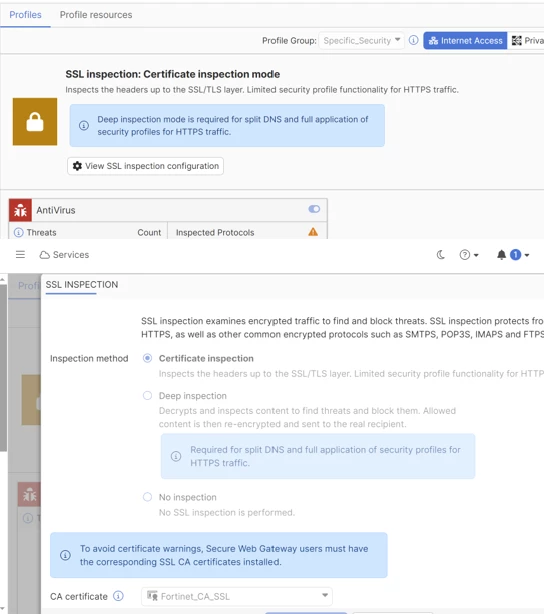
Task: Click the red AntiVirus bug icon
Action: click(20, 210)
